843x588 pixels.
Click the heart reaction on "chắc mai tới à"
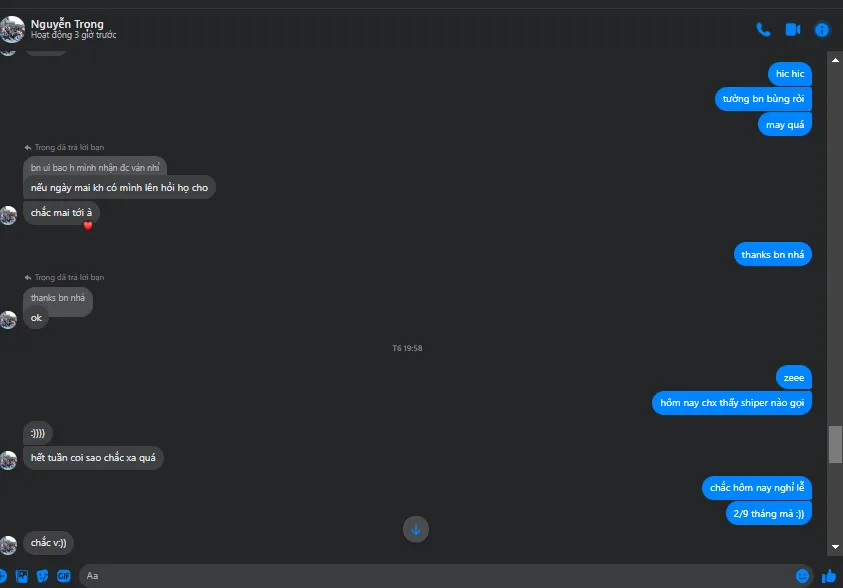88,225
